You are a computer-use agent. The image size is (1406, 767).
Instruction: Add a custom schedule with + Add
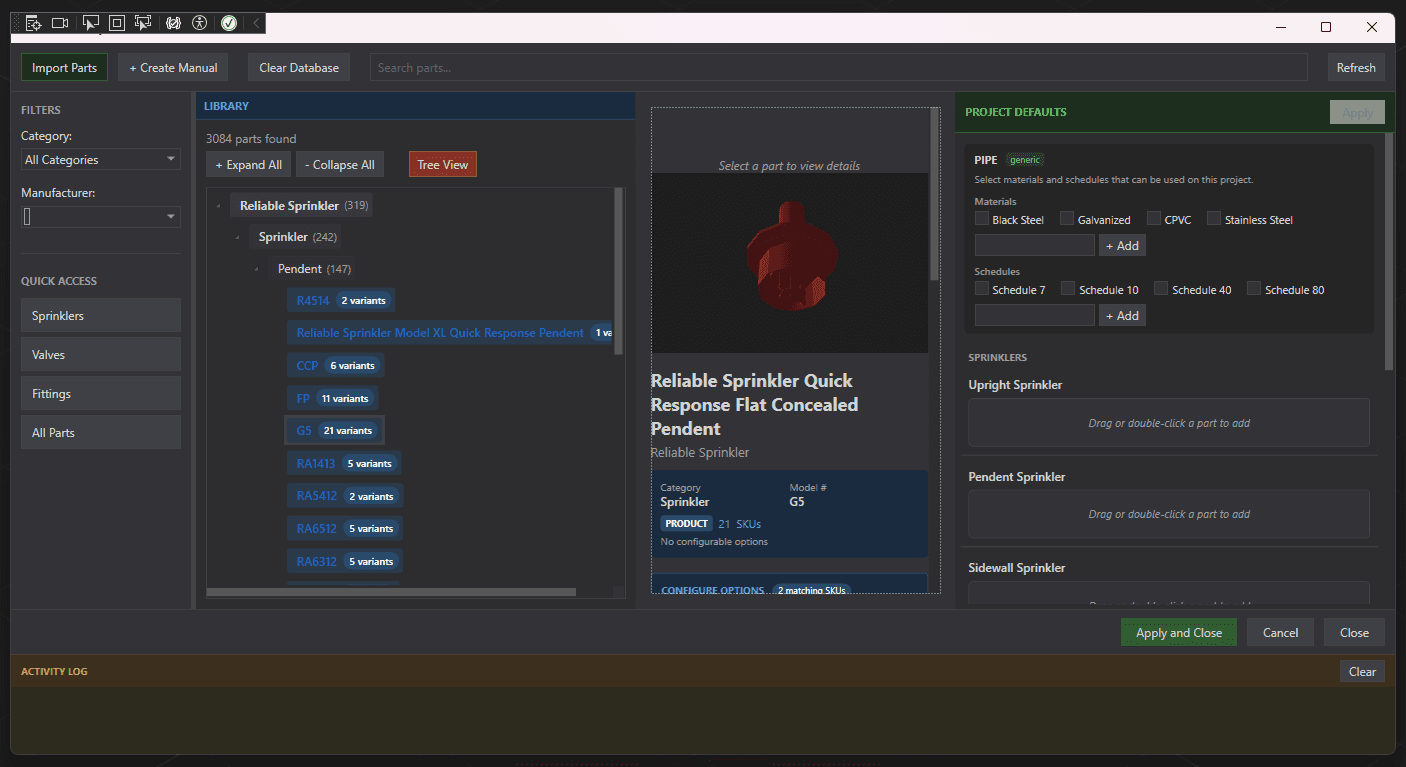pyautogui.click(x=1122, y=315)
